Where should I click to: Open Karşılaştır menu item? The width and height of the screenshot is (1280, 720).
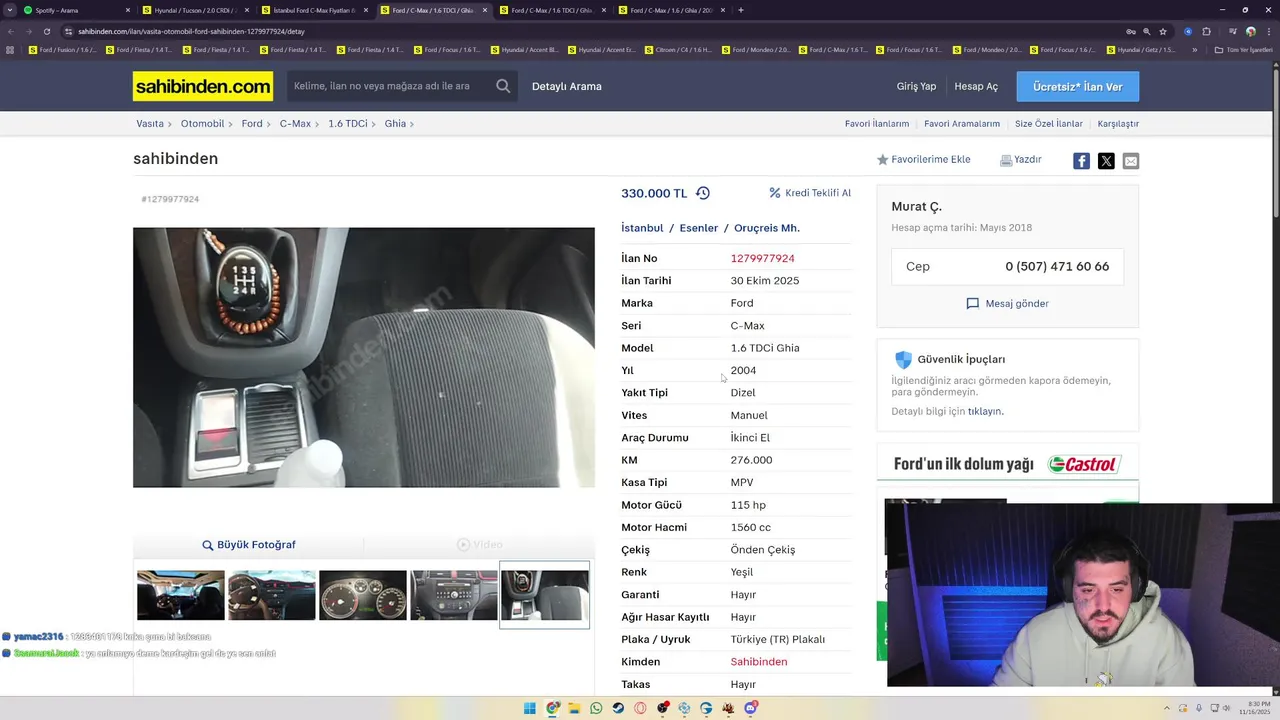[1118, 124]
